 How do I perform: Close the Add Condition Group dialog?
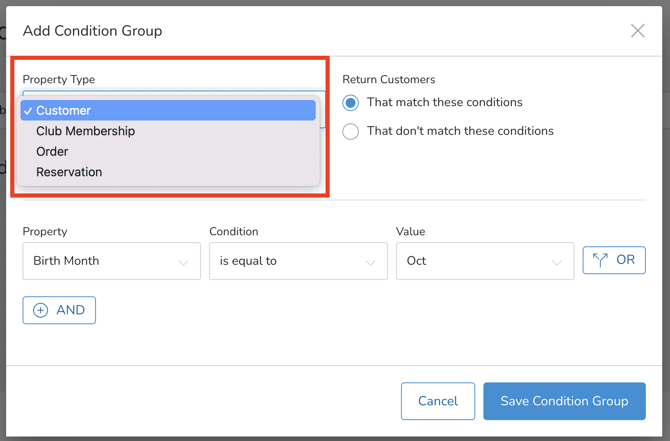tap(637, 31)
